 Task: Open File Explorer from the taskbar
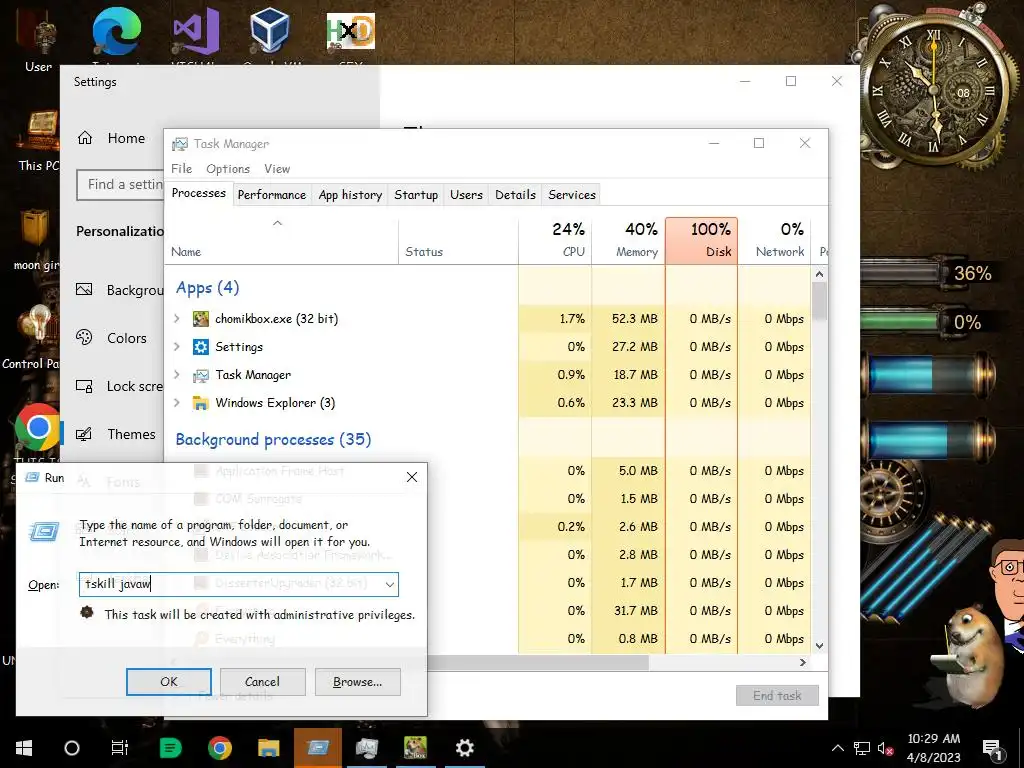pyautogui.click(x=268, y=748)
